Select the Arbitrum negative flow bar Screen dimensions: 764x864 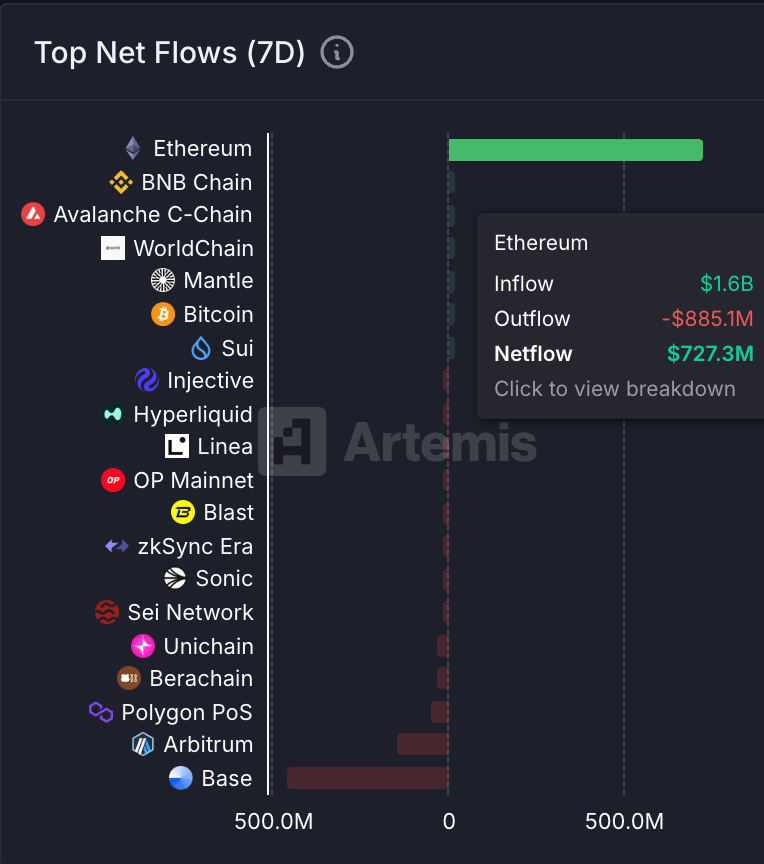coord(422,744)
